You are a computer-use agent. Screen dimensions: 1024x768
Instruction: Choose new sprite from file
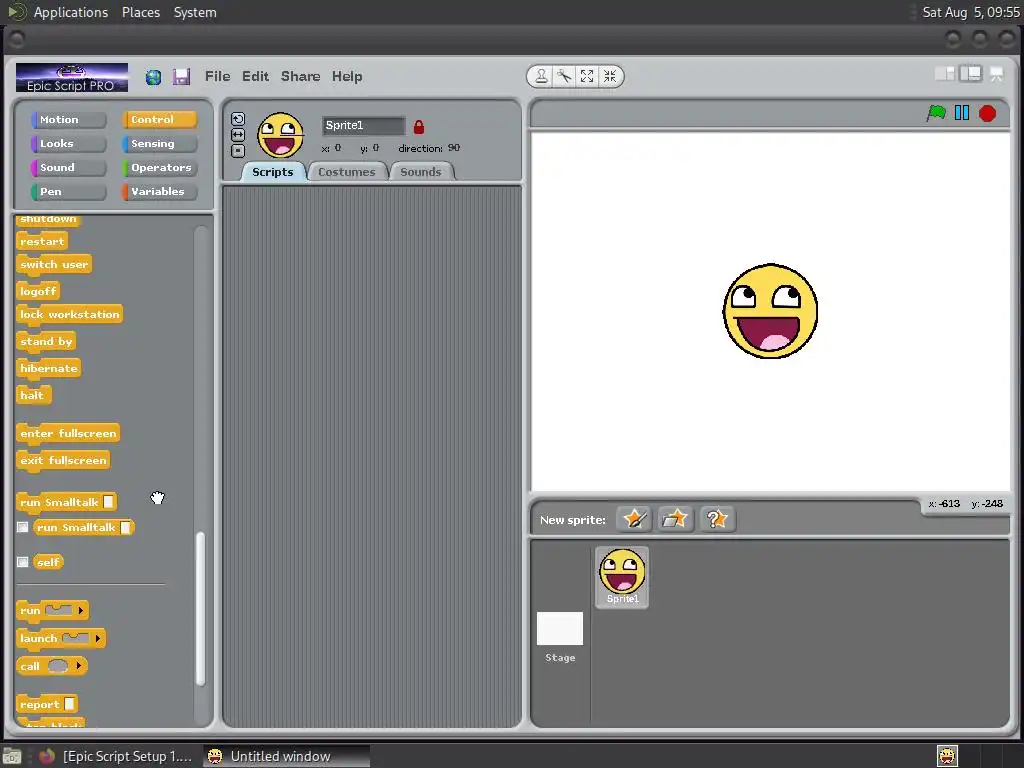[x=675, y=520]
